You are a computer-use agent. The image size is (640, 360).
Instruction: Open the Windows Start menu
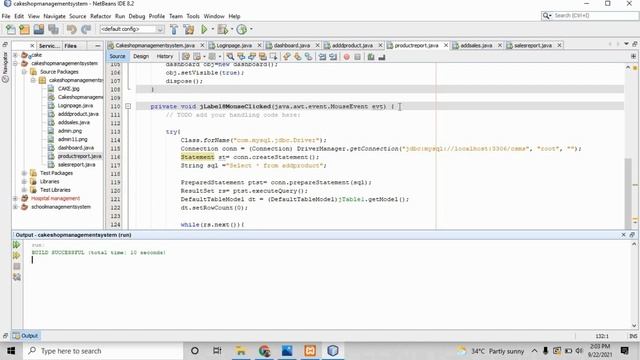11,351
